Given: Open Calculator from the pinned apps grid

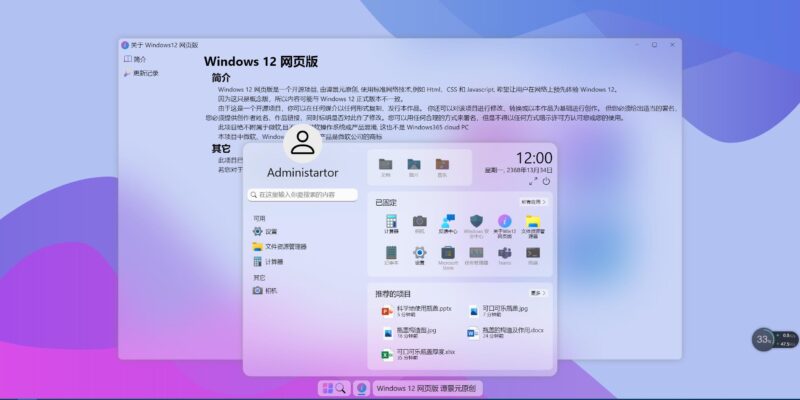Looking at the screenshot, I should pos(391,224).
